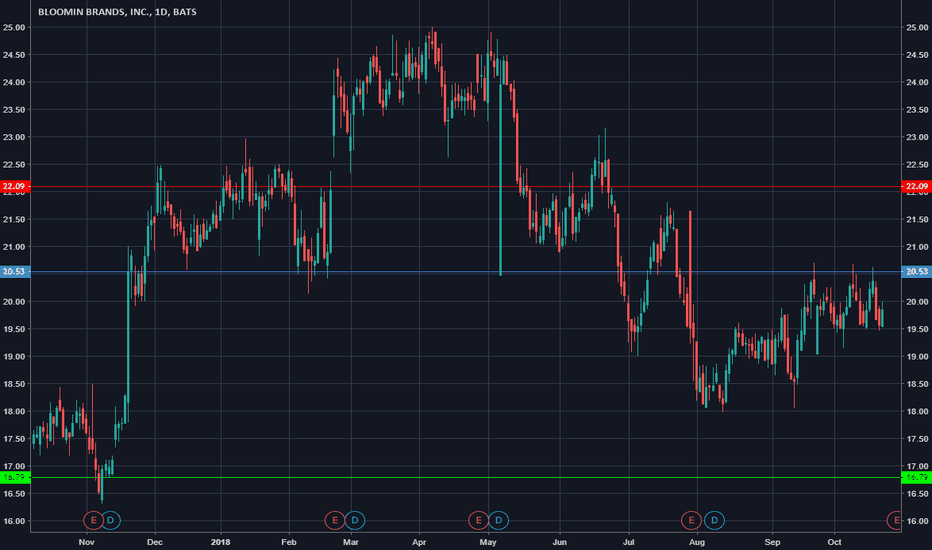Select the red 22.09 label on left axis

(15, 187)
